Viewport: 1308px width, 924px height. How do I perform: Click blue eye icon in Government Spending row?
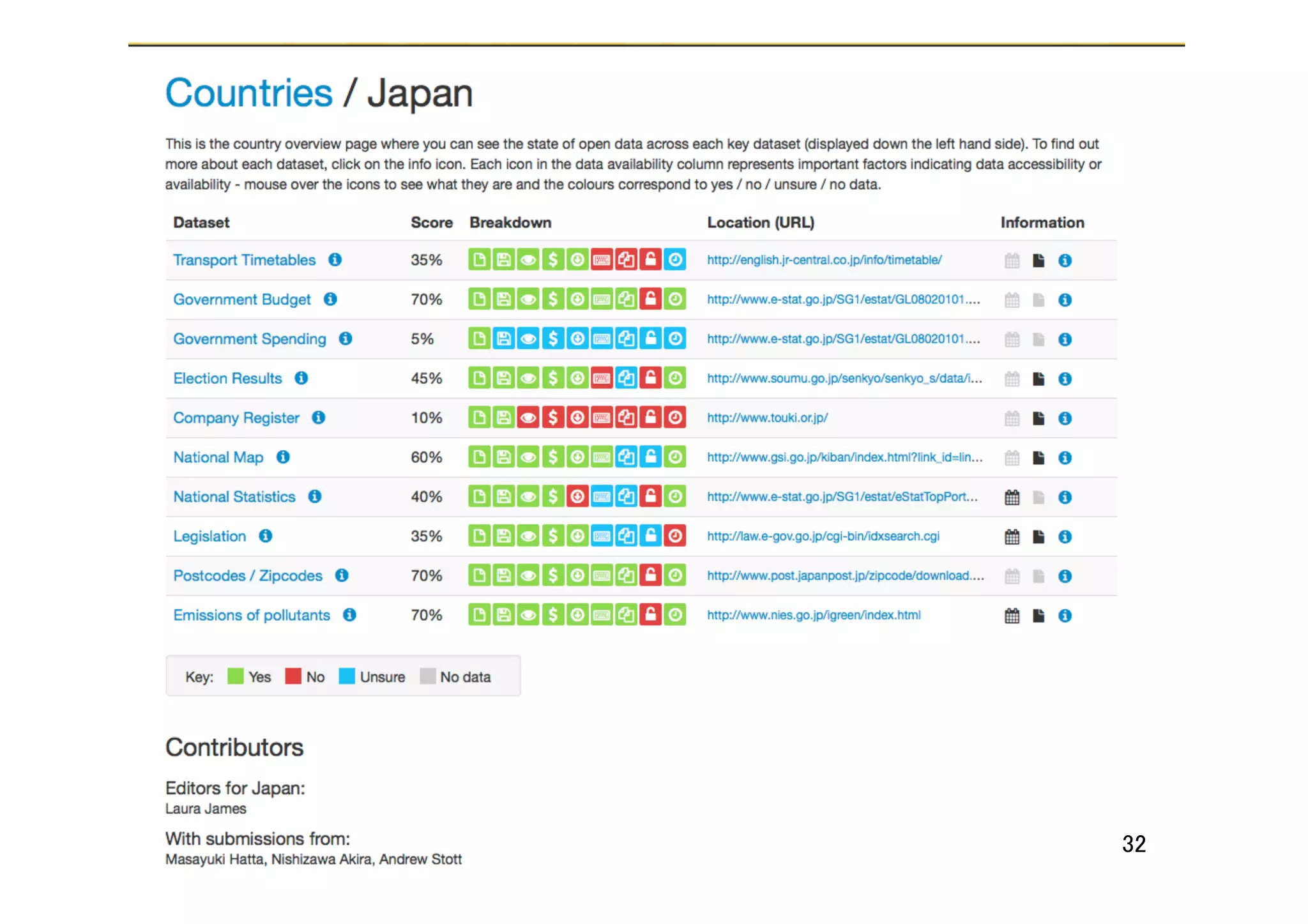(x=528, y=339)
